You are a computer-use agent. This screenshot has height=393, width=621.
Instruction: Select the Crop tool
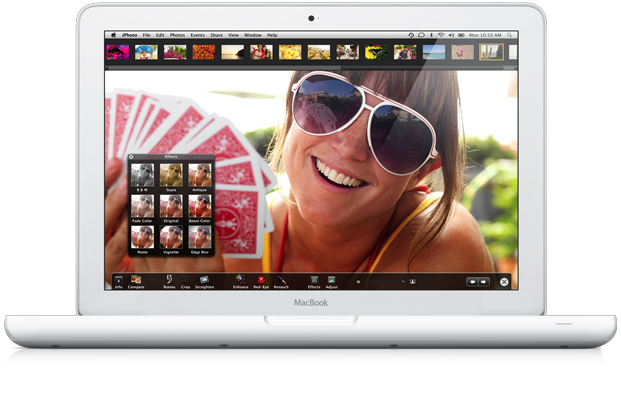coord(185,282)
